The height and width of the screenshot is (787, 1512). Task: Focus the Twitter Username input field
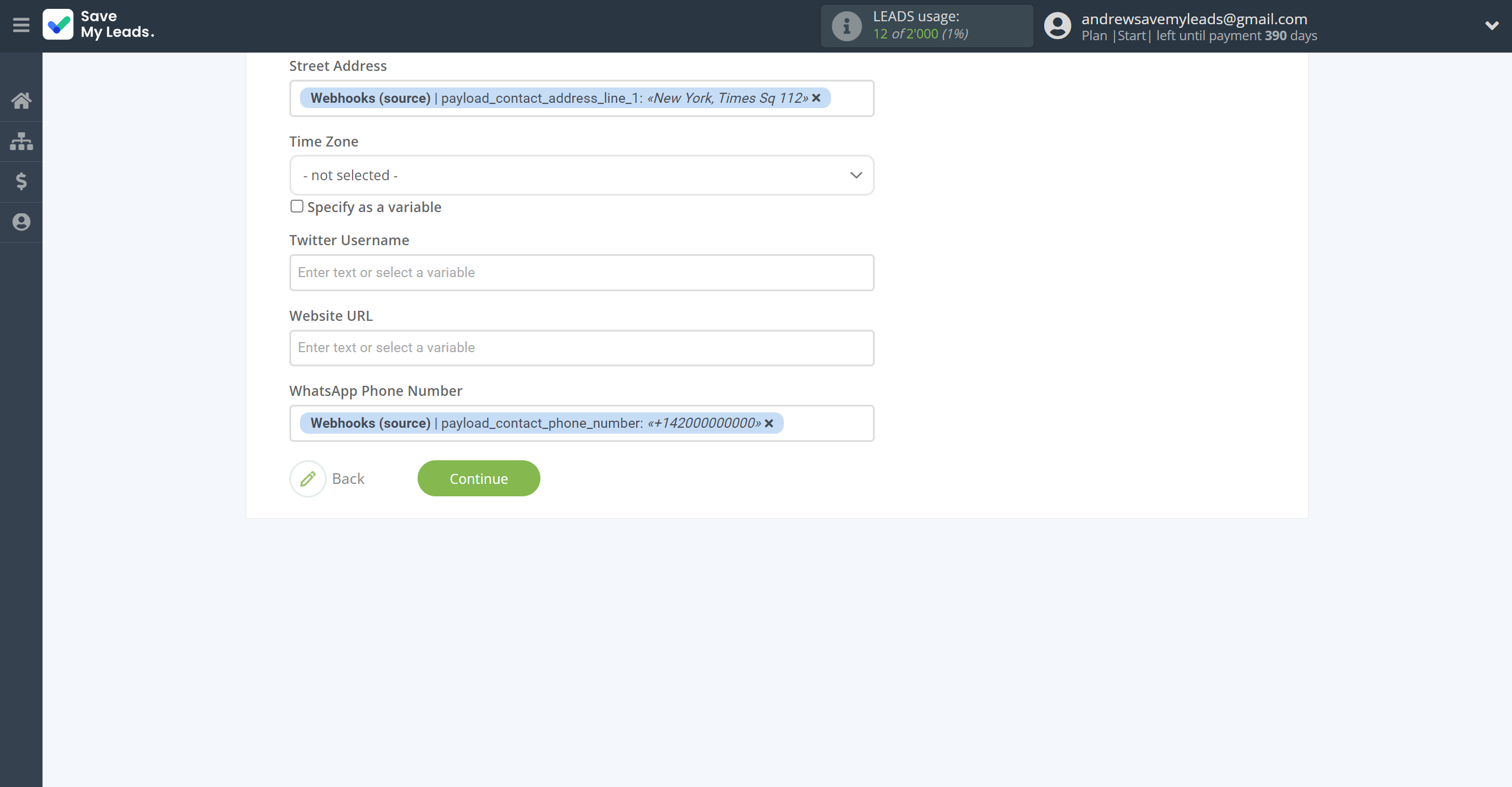[x=582, y=272]
